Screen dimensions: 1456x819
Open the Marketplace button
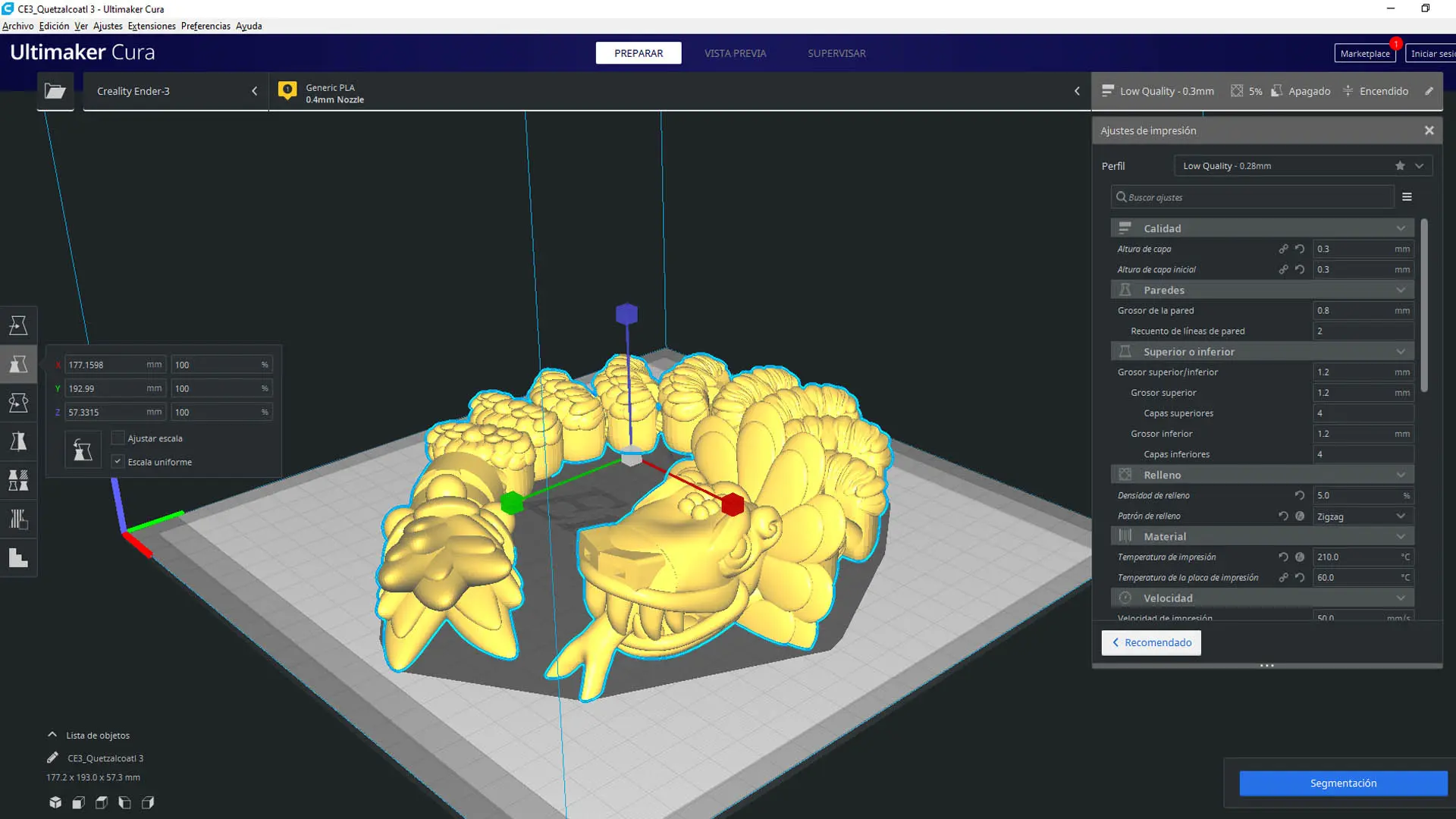click(1365, 53)
